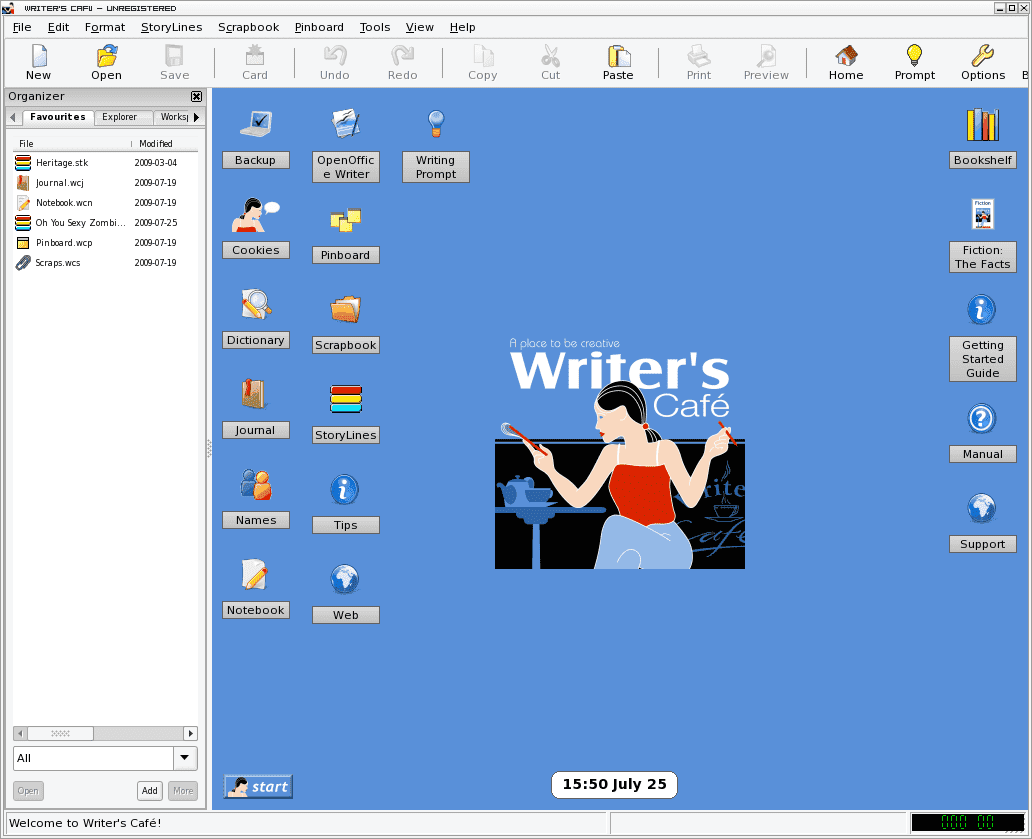Launch OpenOffice Writer from the desktop icon
The image size is (1032, 839).
(x=346, y=123)
